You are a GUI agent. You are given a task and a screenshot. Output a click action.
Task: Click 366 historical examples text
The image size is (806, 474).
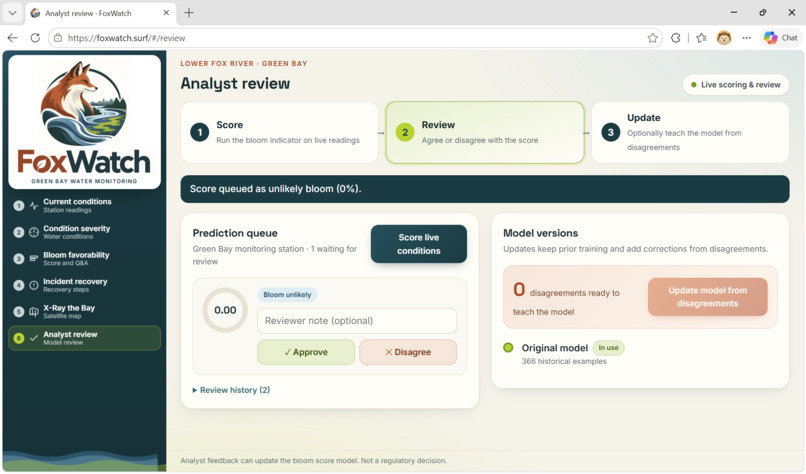point(564,361)
